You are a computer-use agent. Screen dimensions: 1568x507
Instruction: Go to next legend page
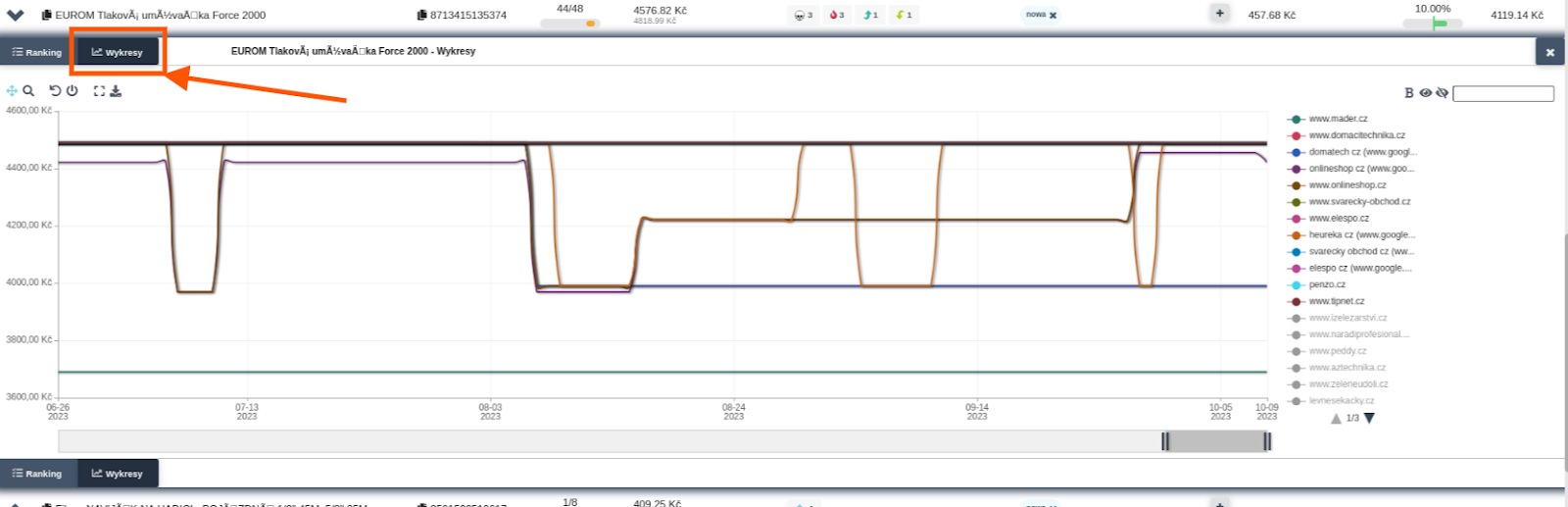coord(1369,419)
